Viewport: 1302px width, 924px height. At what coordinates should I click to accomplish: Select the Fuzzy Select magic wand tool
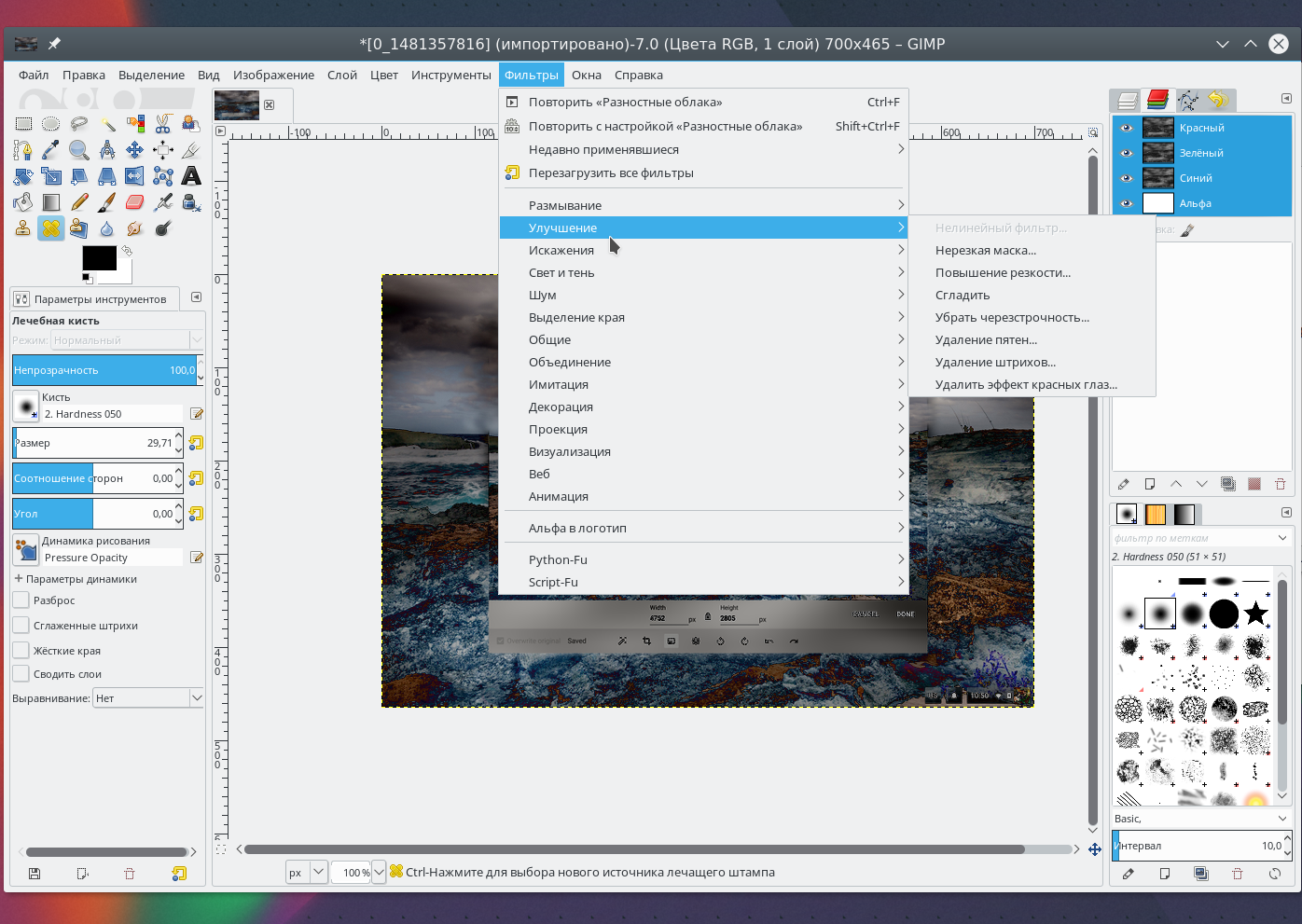point(107,123)
